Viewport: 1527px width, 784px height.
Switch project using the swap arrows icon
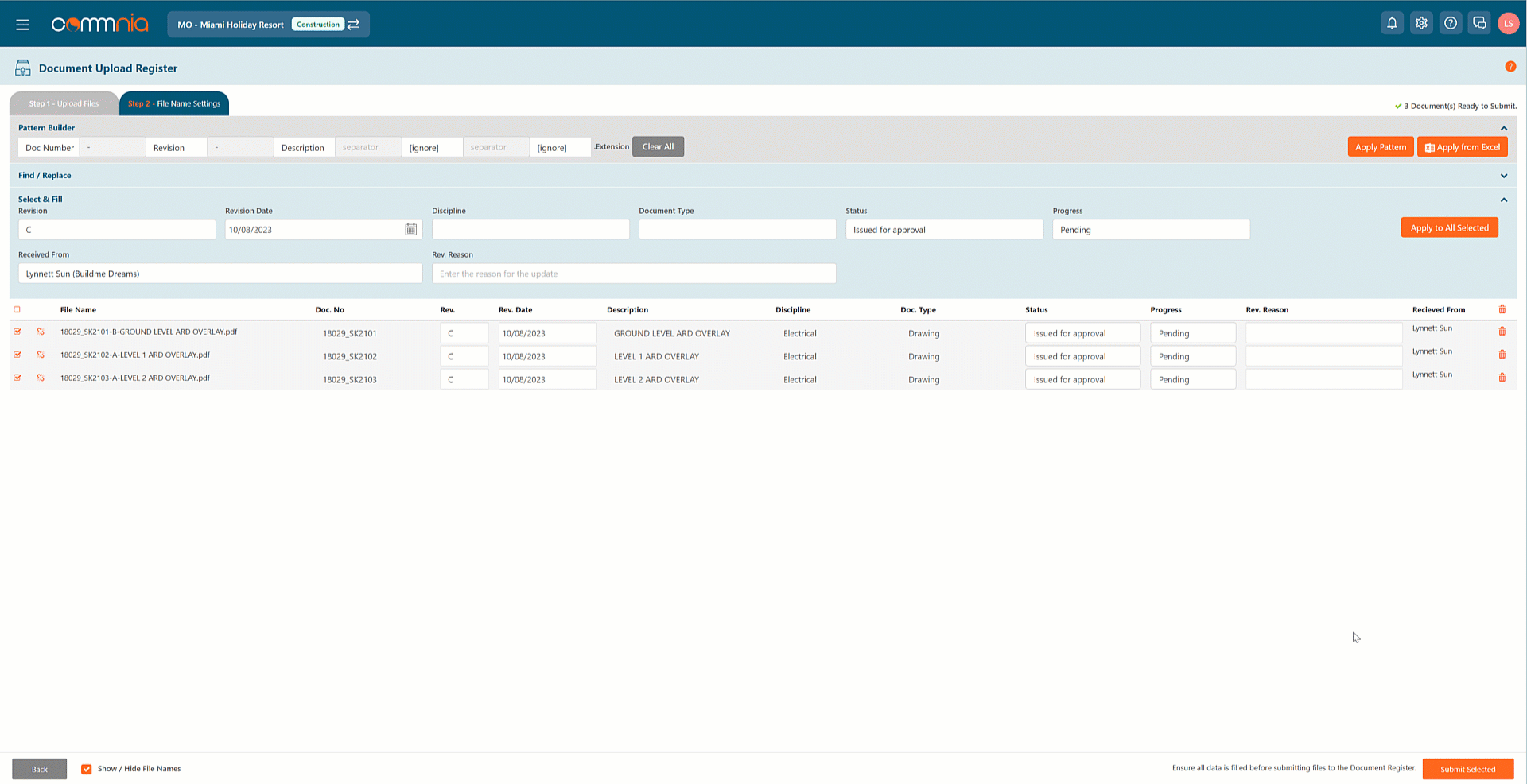pyautogui.click(x=354, y=25)
